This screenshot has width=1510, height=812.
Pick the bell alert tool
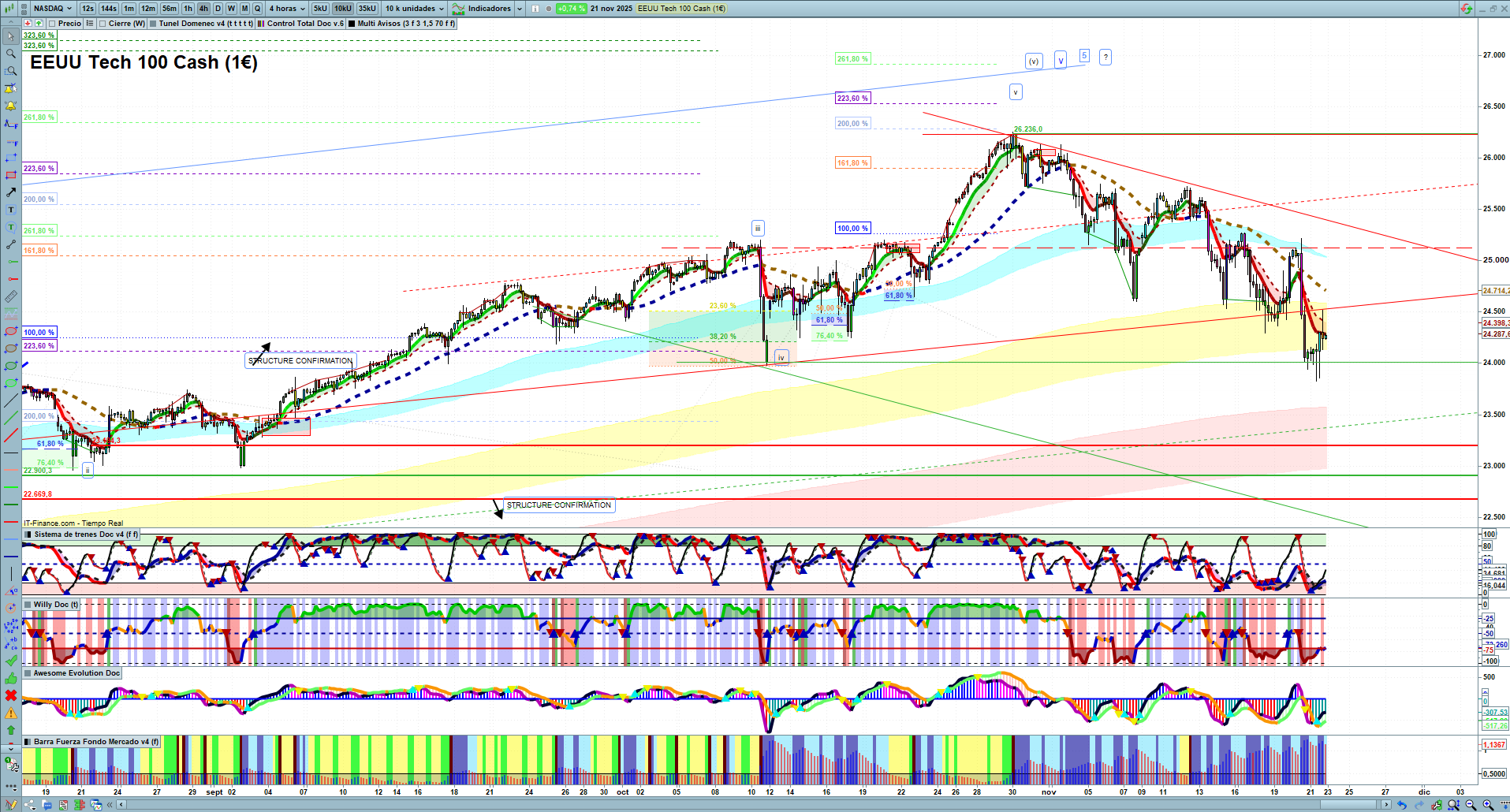pyautogui.click(x=11, y=106)
